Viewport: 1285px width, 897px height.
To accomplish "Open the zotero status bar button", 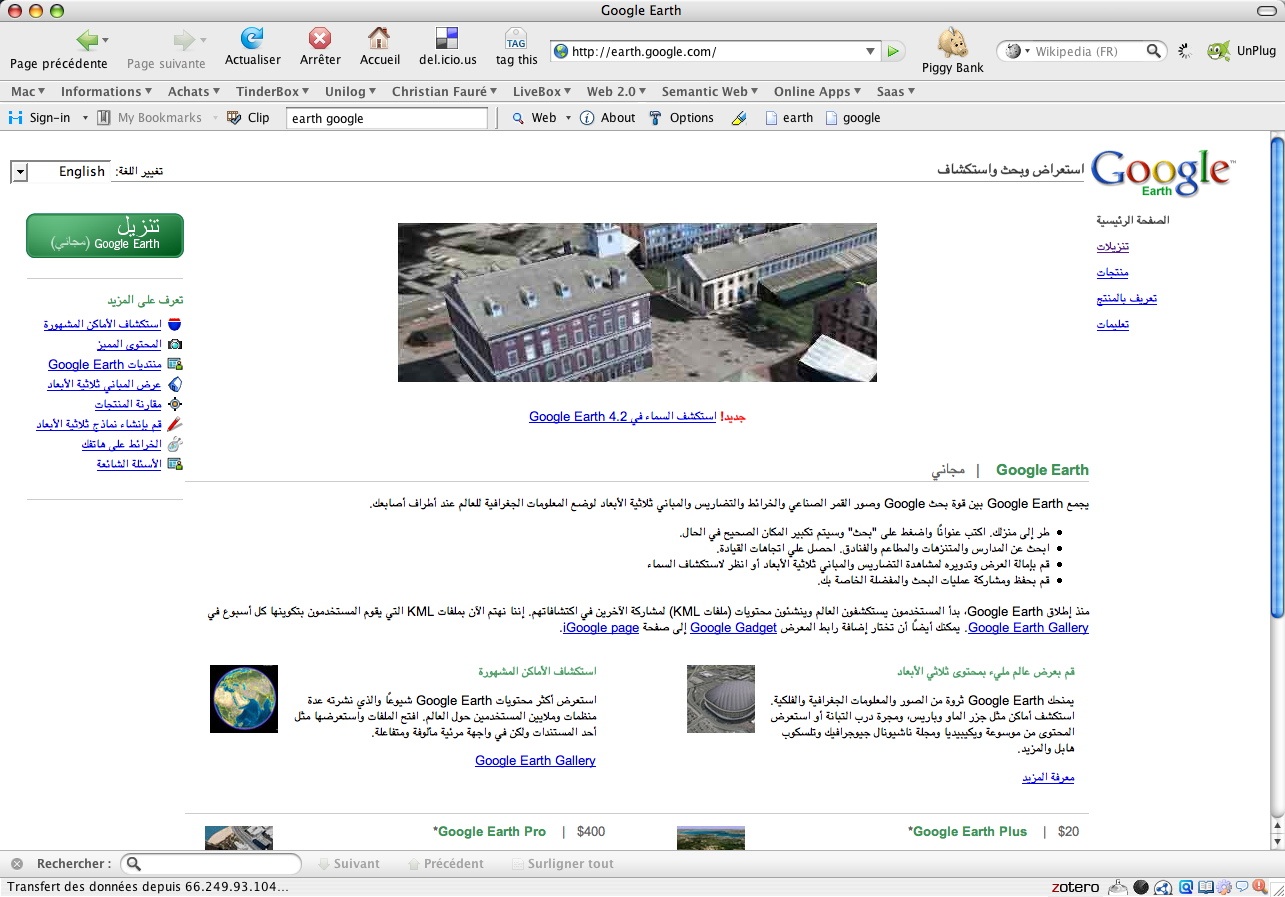I will [x=1075, y=887].
